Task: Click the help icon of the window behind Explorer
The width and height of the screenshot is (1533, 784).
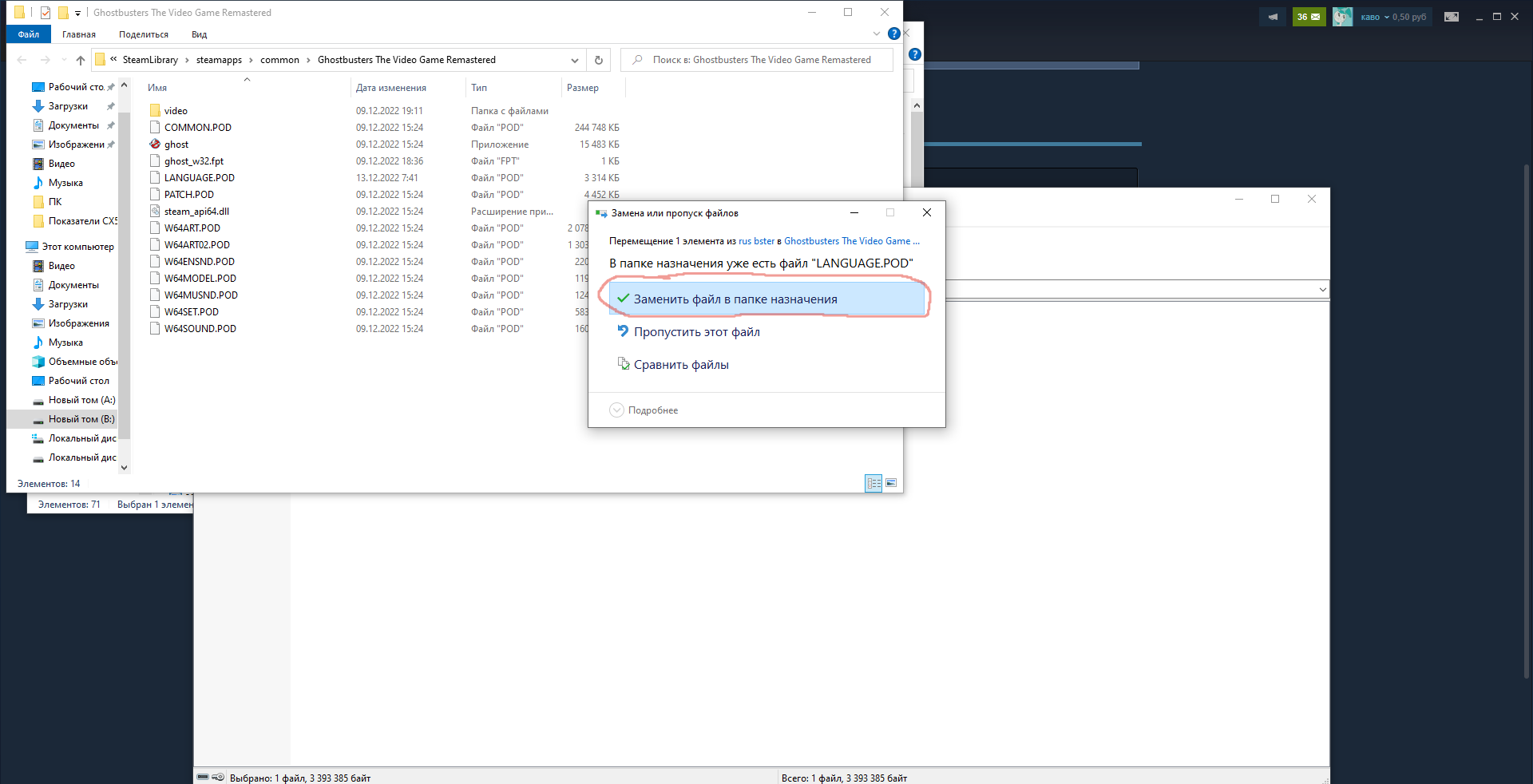Action: coord(915,54)
